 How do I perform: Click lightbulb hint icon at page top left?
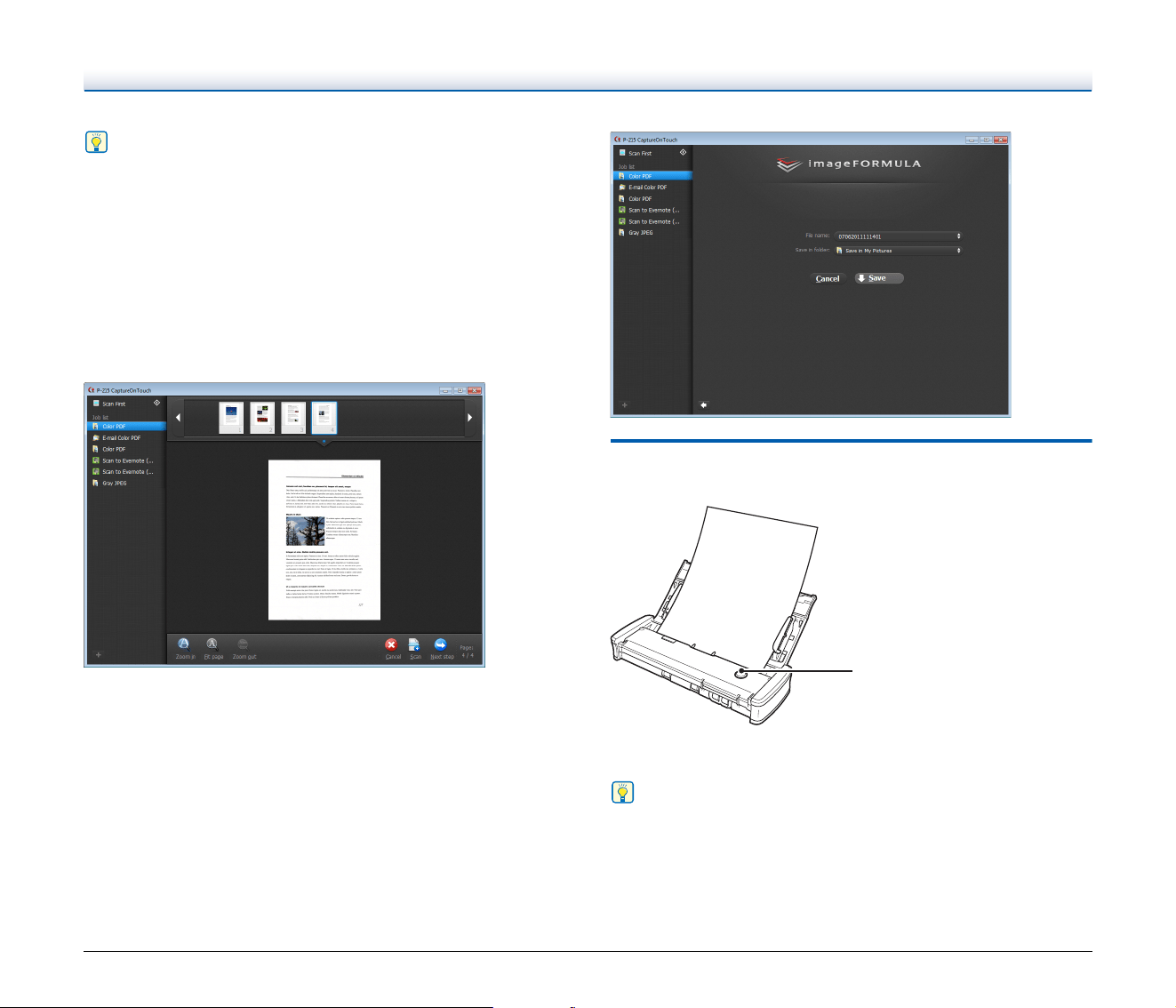pyautogui.click(x=96, y=142)
